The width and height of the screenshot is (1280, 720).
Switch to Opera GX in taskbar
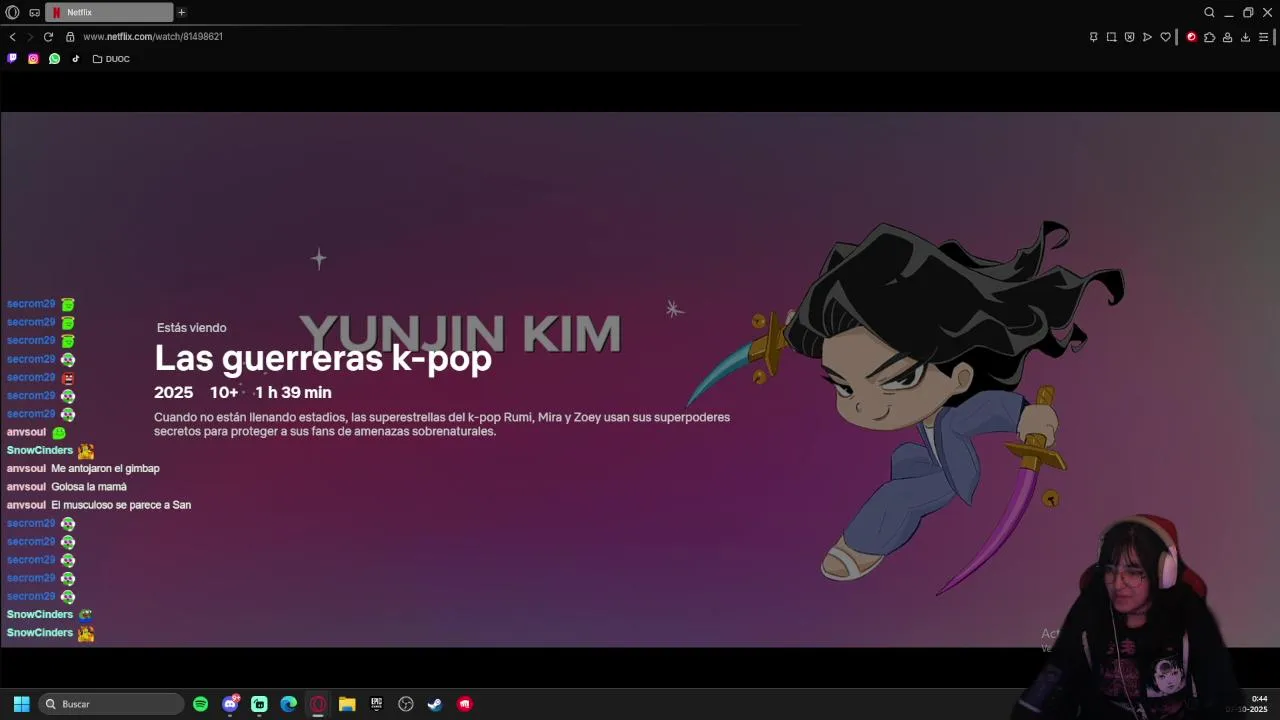click(x=318, y=704)
